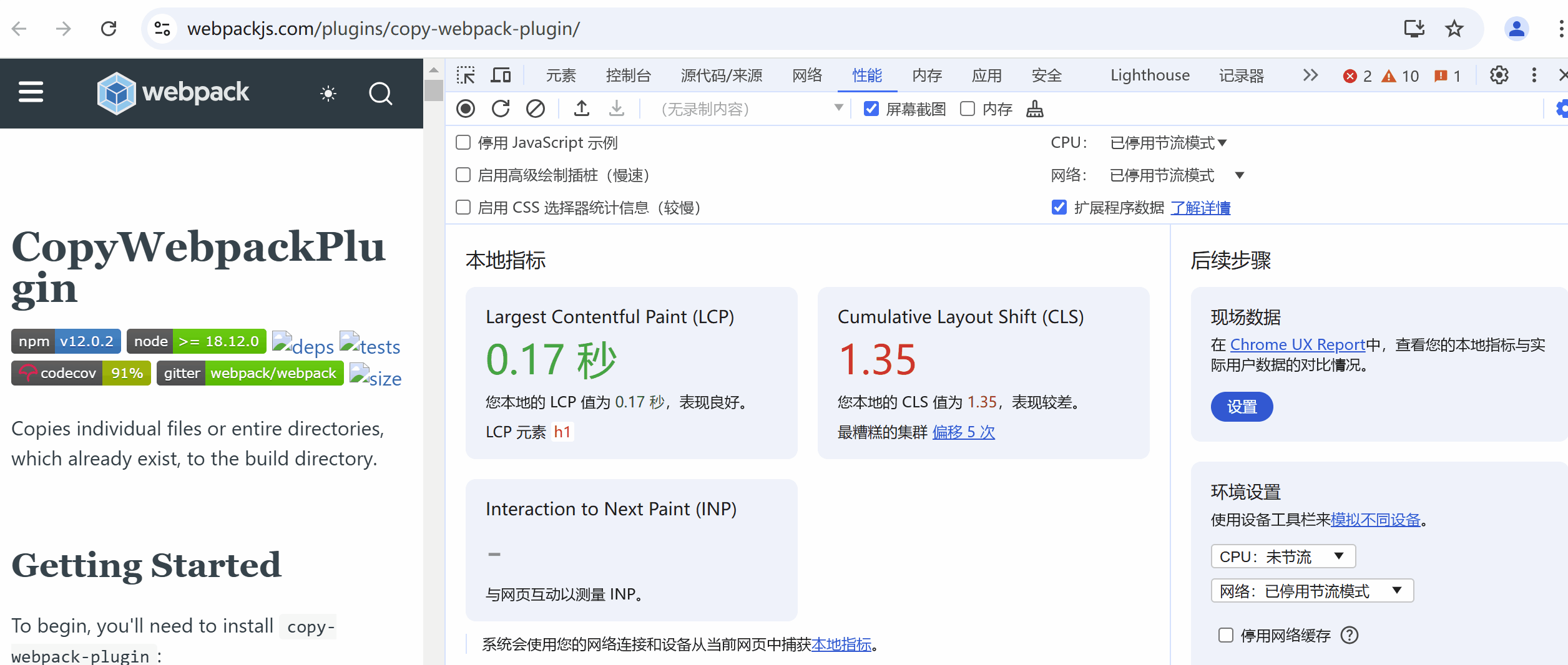Check 启用高级绘制插桩（慢速）option
1568x665 pixels.
(463, 175)
